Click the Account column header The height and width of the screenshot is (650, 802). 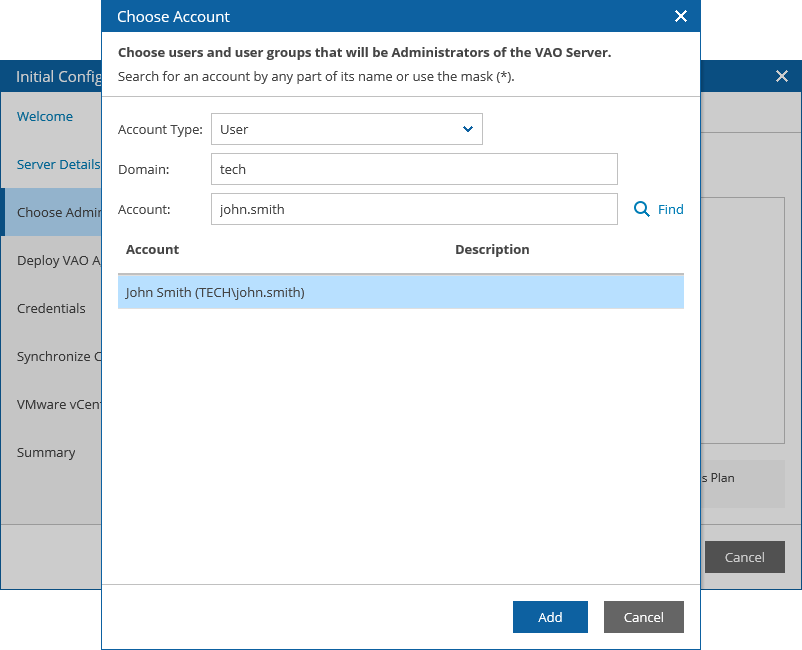pos(152,249)
